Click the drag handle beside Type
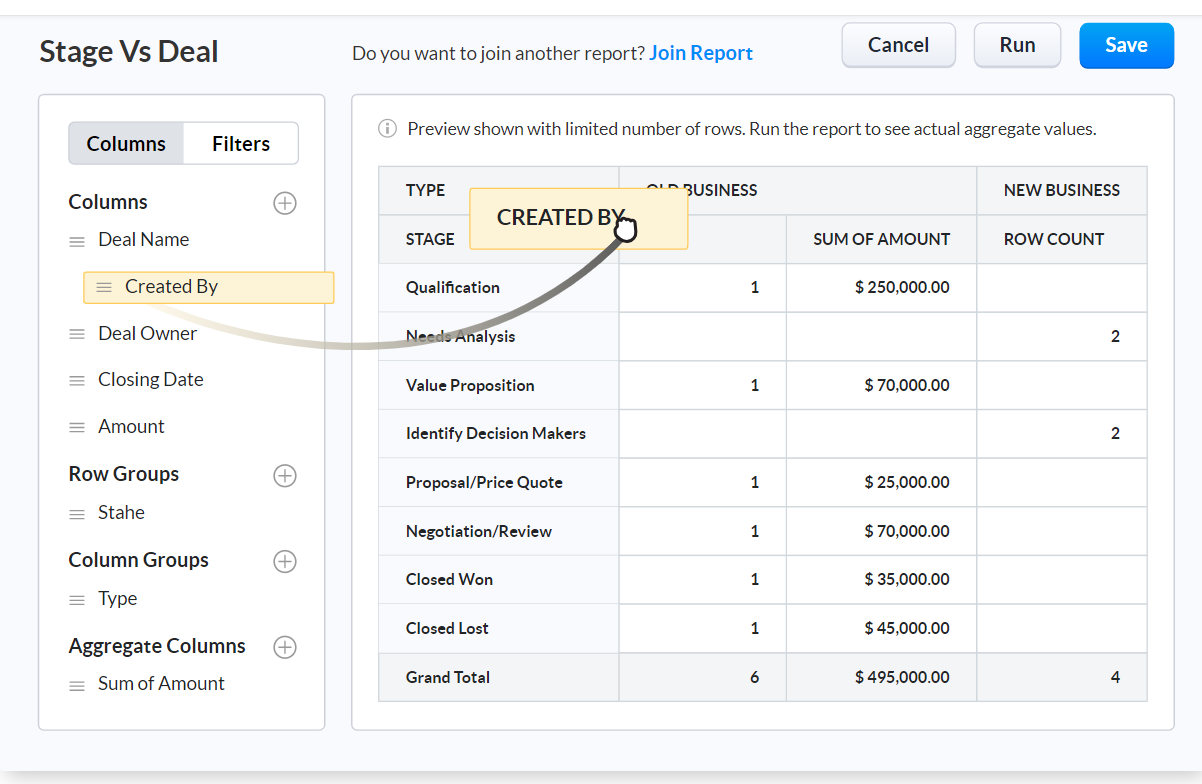The width and height of the screenshot is (1202, 784). pyautogui.click(x=76, y=598)
